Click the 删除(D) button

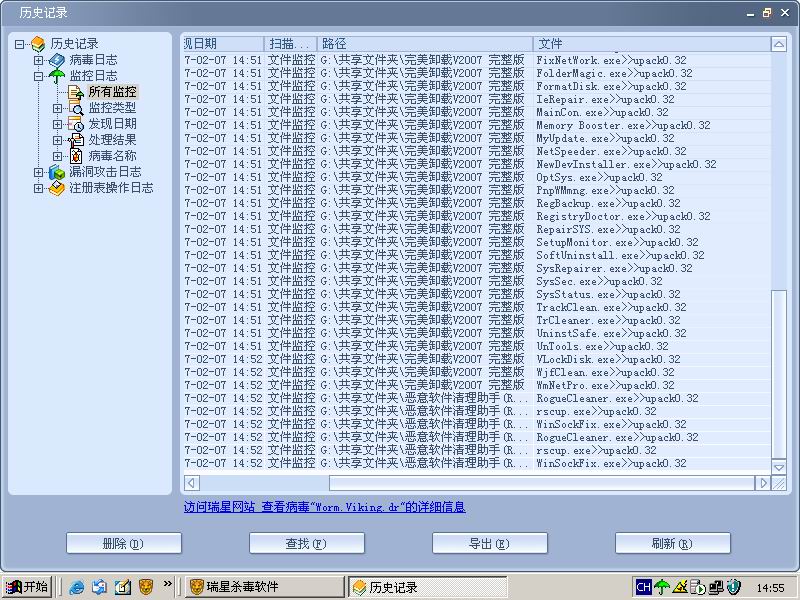pos(124,543)
